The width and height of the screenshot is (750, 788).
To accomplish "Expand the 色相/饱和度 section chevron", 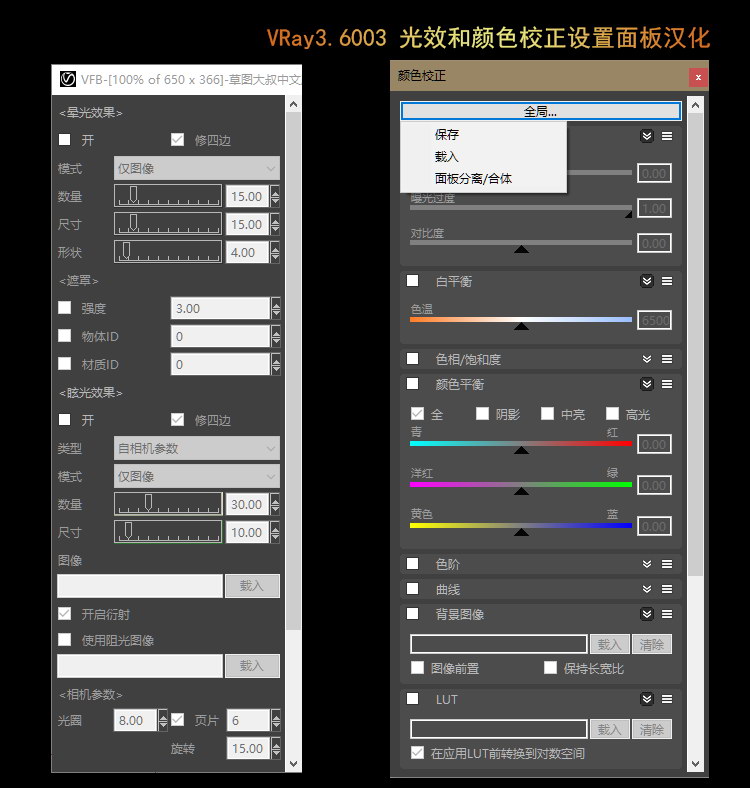I will pyautogui.click(x=647, y=359).
